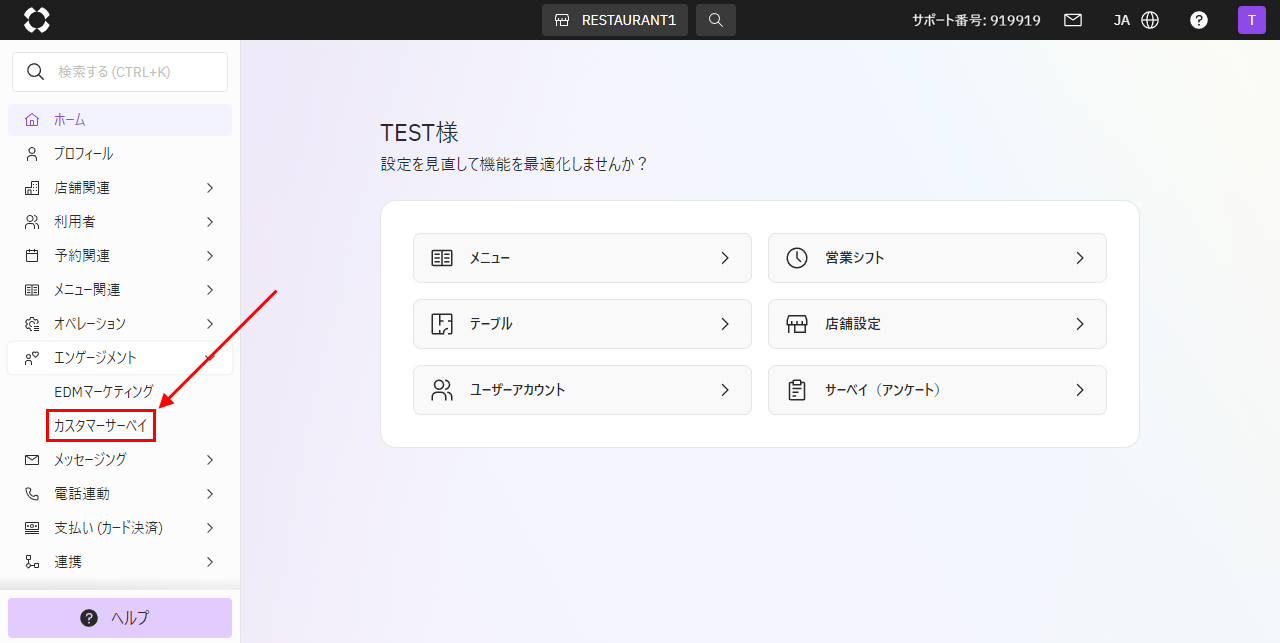1280x643 pixels.
Task: Expand the 店舗関連 sidebar section
Action: pos(120,188)
